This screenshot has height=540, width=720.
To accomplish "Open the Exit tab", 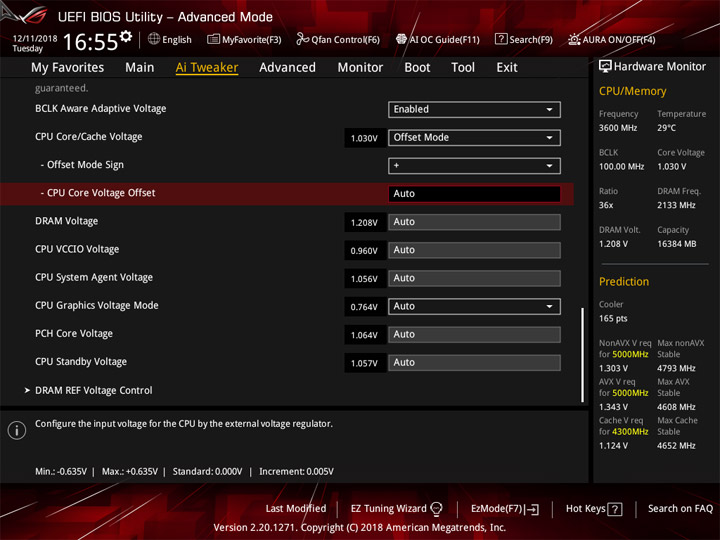I will [x=506, y=68].
